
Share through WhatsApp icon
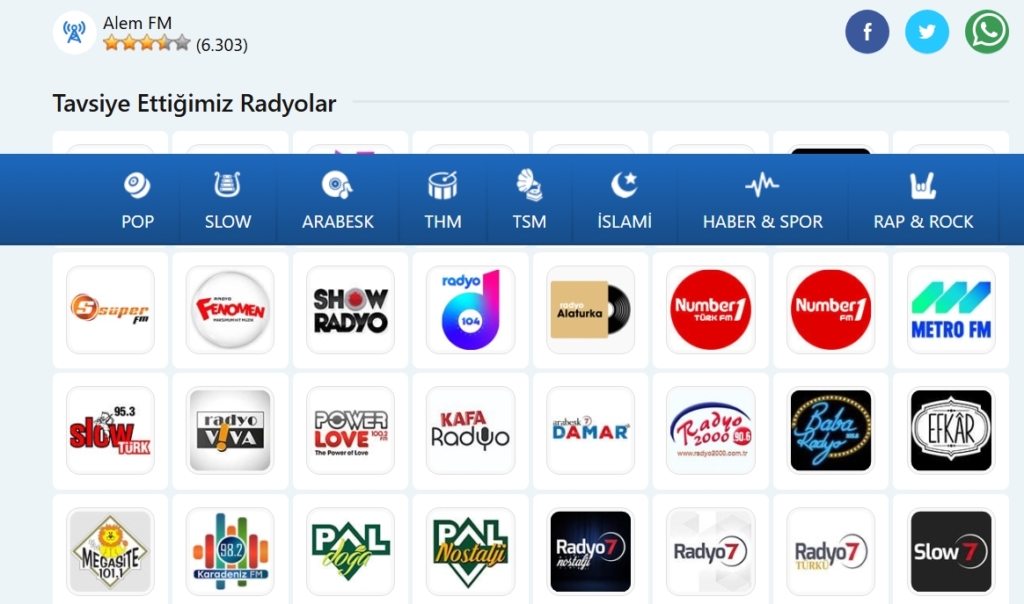(x=987, y=31)
